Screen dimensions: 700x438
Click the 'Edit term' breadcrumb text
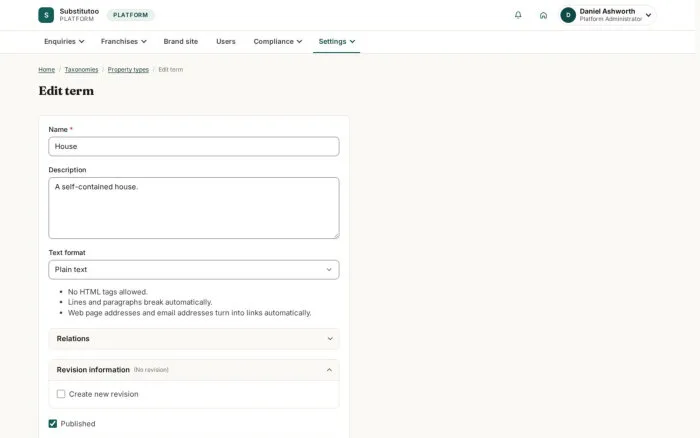(171, 70)
